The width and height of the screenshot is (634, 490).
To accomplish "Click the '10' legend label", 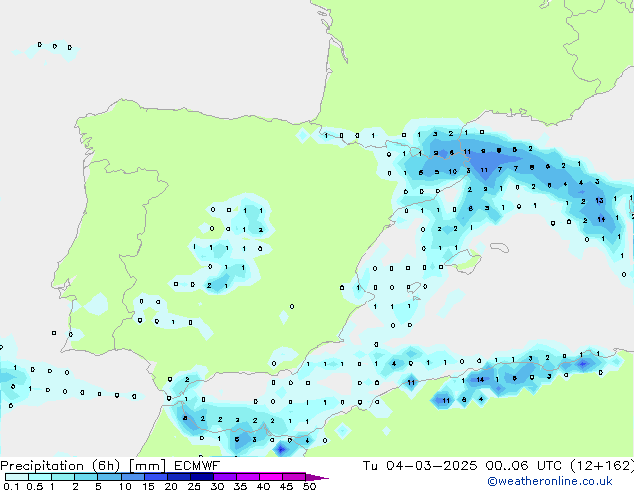I will (125, 486).
